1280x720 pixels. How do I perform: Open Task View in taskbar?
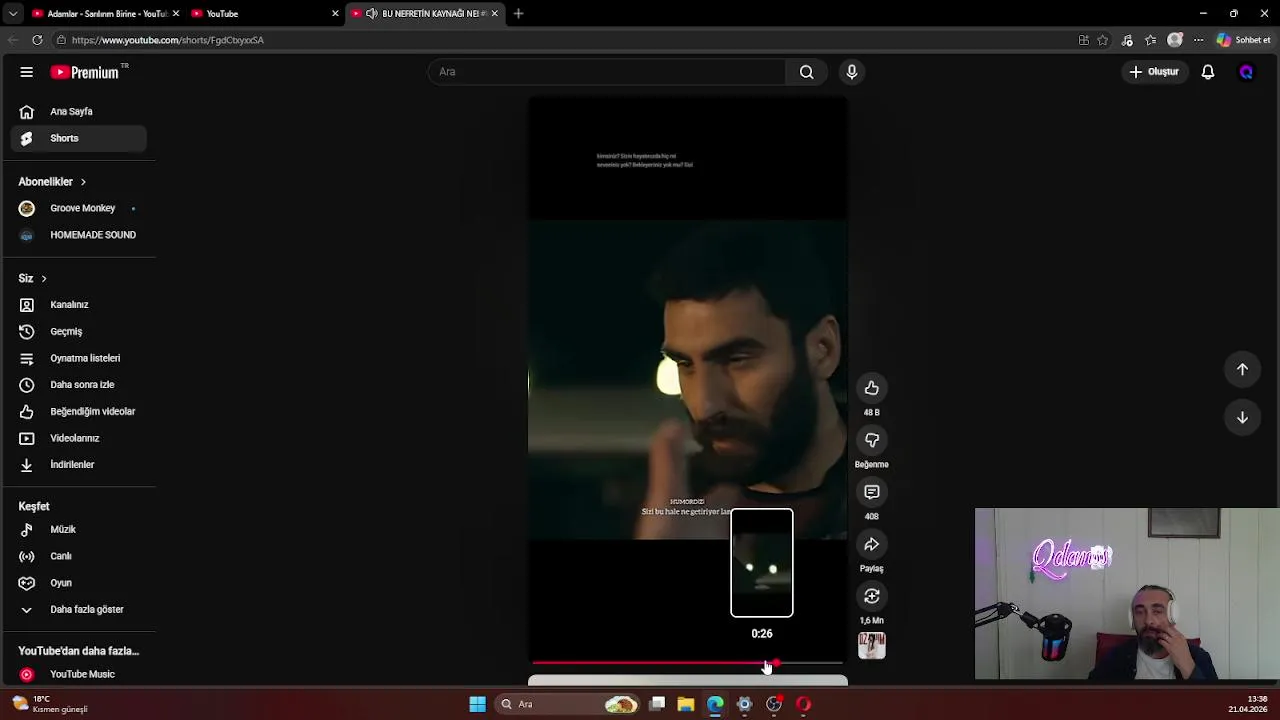click(657, 704)
